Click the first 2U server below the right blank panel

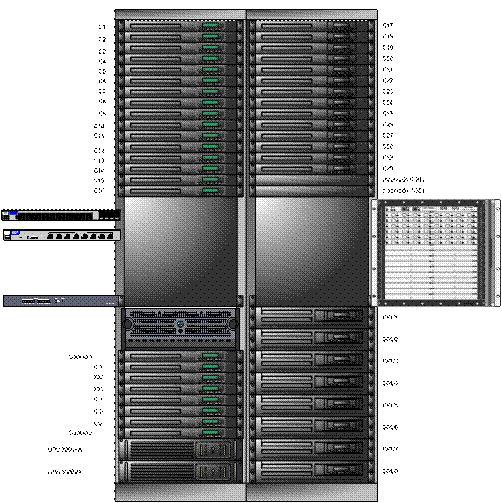click(x=312, y=317)
